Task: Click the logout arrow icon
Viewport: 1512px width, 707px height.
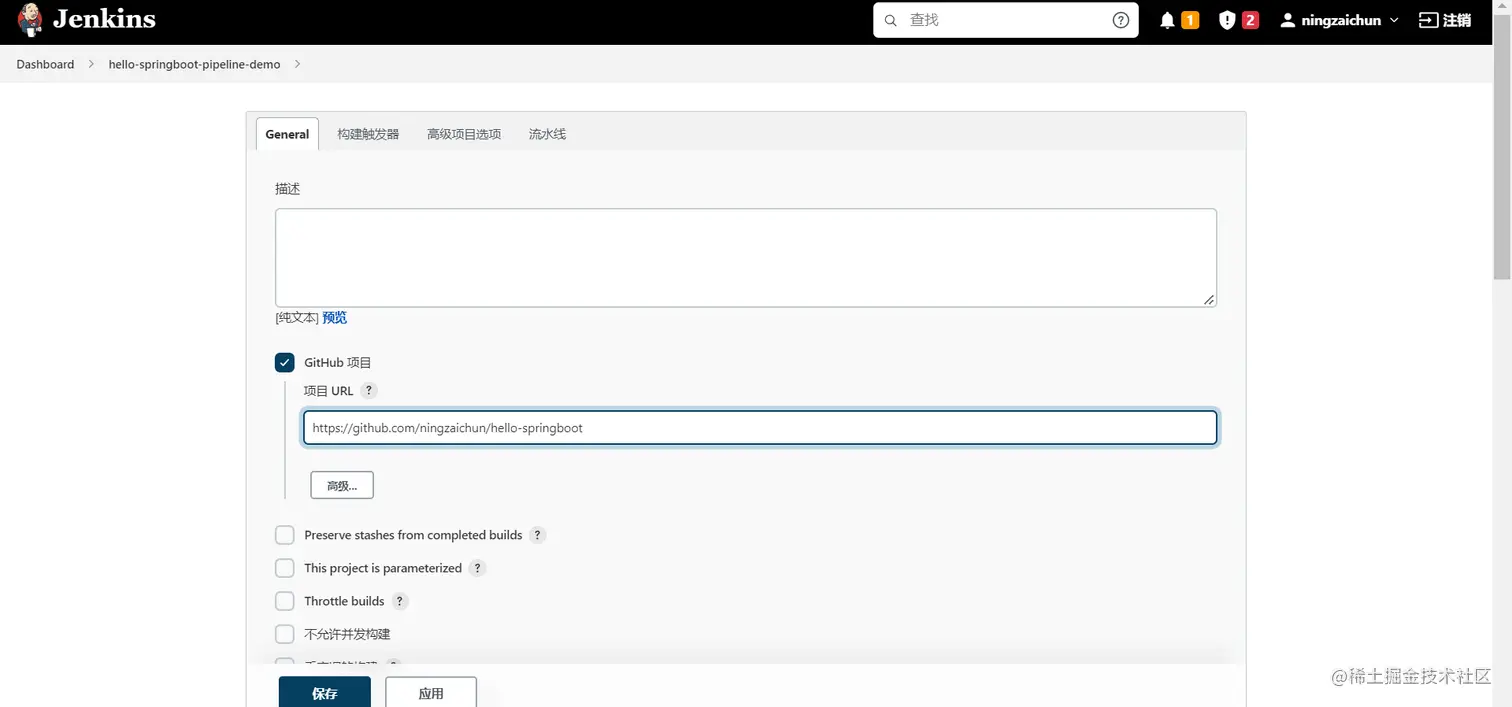Action: (x=1428, y=20)
